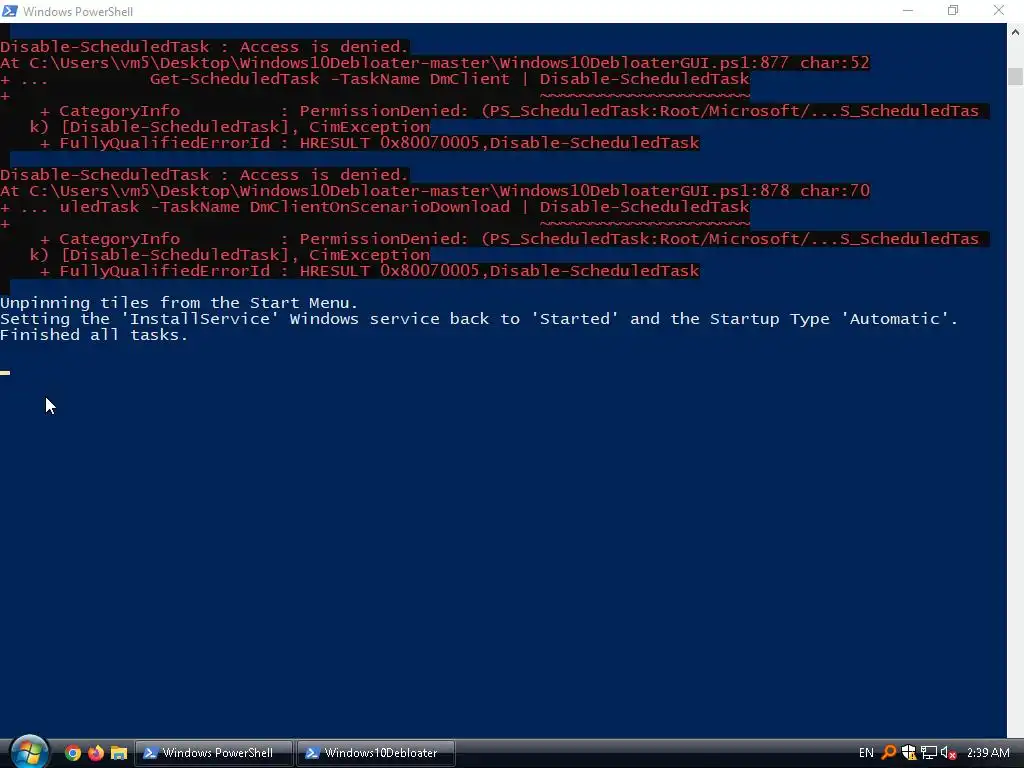Open the 2:39 AM clock
Screen dimensions: 1024x768
click(987, 753)
